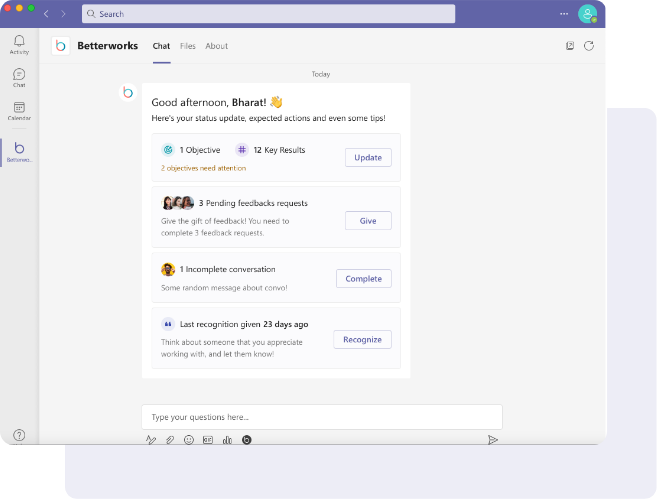This screenshot has height=499, width=657.
Task: Open Chat from the left sidebar
Action: pos(19,78)
